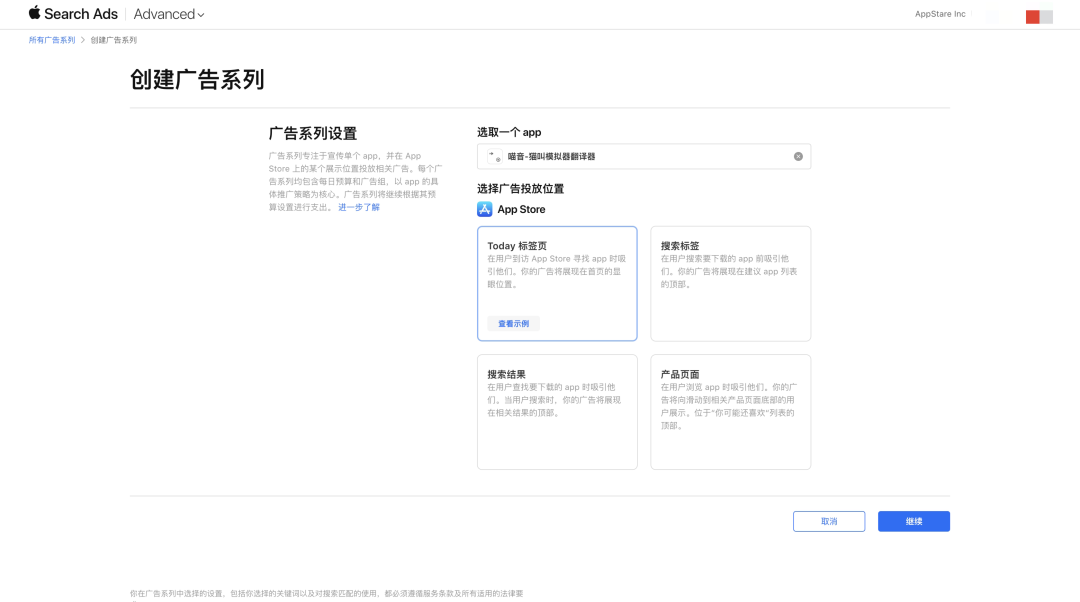The height and width of the screenshot is (602, 1080).
Task: Select the 搜索标签 ad placement card
Action: (x=730, y=283)
